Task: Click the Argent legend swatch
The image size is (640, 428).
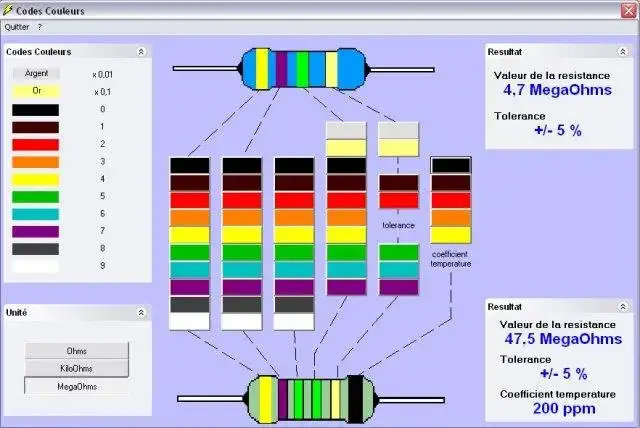Action: tap(36, 73)
